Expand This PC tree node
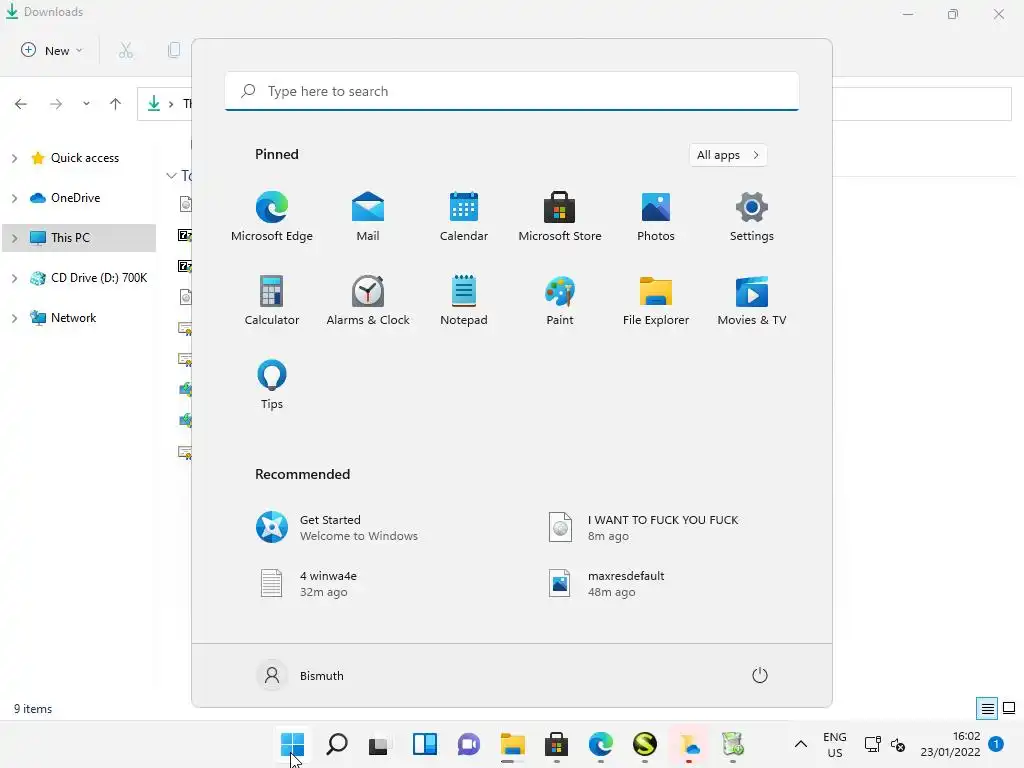The image size is (1024, 768). pos(14,238)
